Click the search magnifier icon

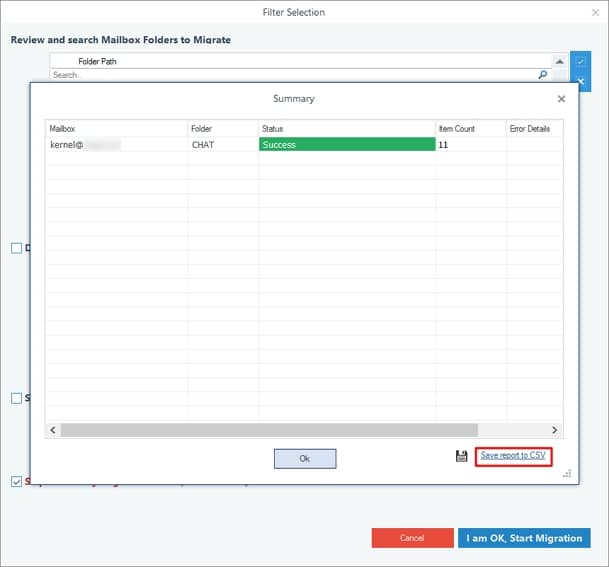click(543, 75)
